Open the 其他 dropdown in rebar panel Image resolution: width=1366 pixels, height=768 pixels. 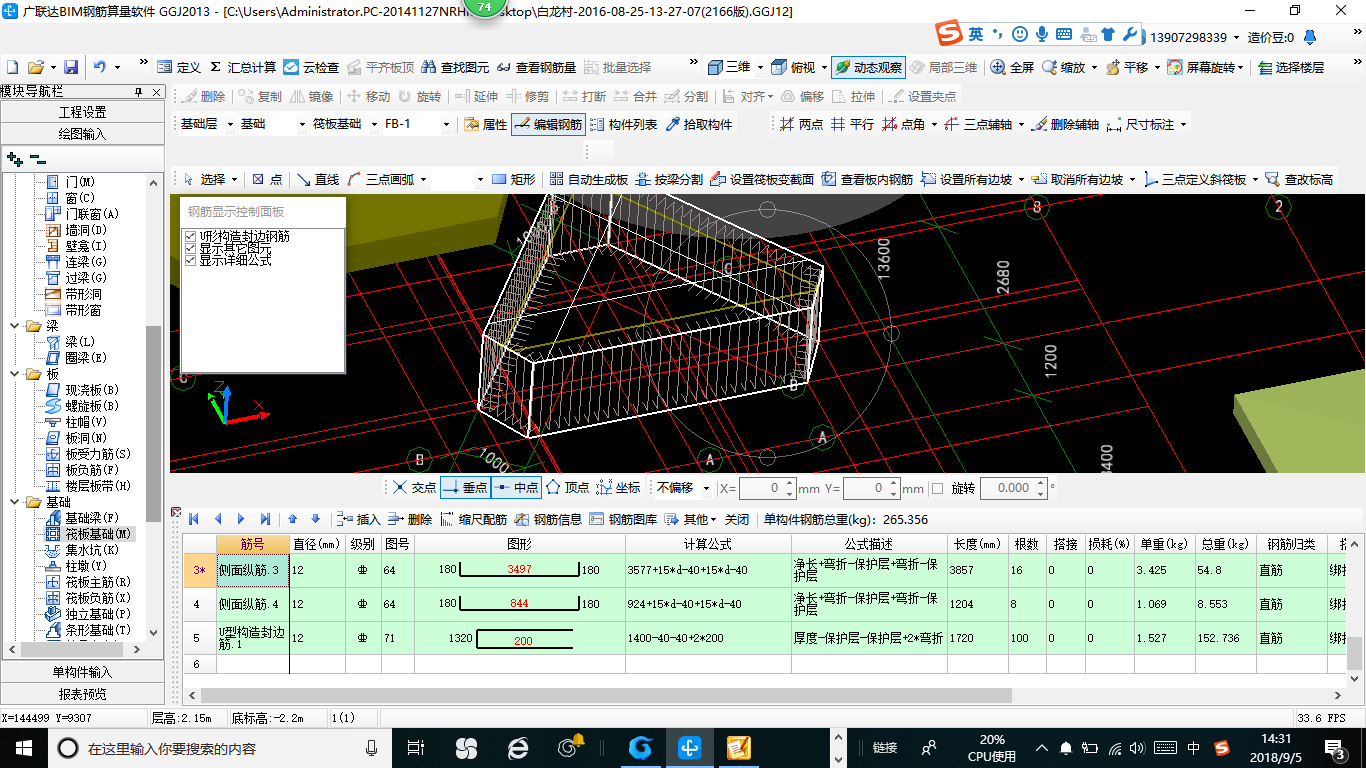pos(693,519)
